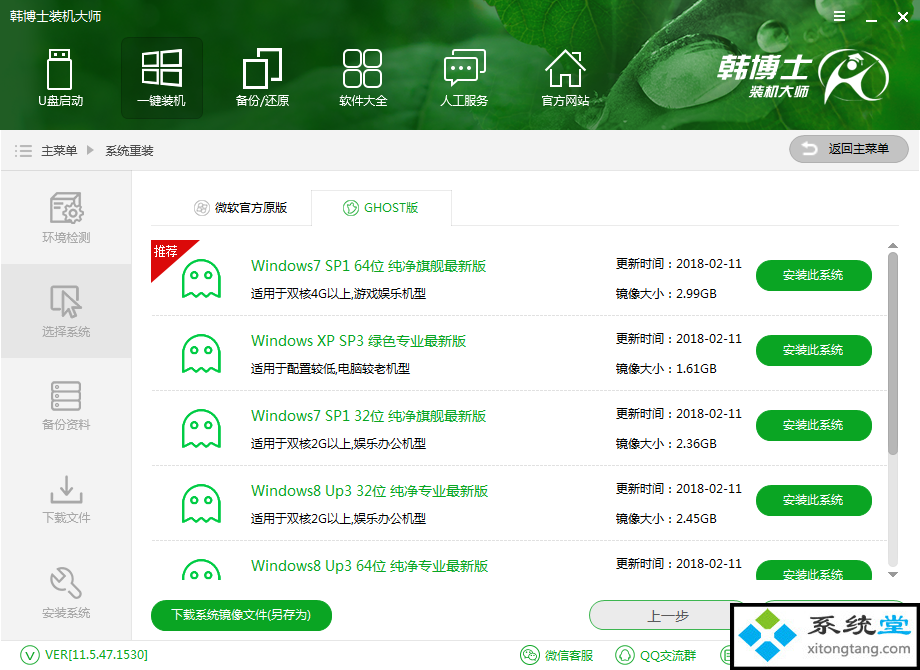The width and height of the screenshot is (920, 670).
Task: Click 下载系统镜像文件(另存为) button
Action: click(x=241, y=615)
